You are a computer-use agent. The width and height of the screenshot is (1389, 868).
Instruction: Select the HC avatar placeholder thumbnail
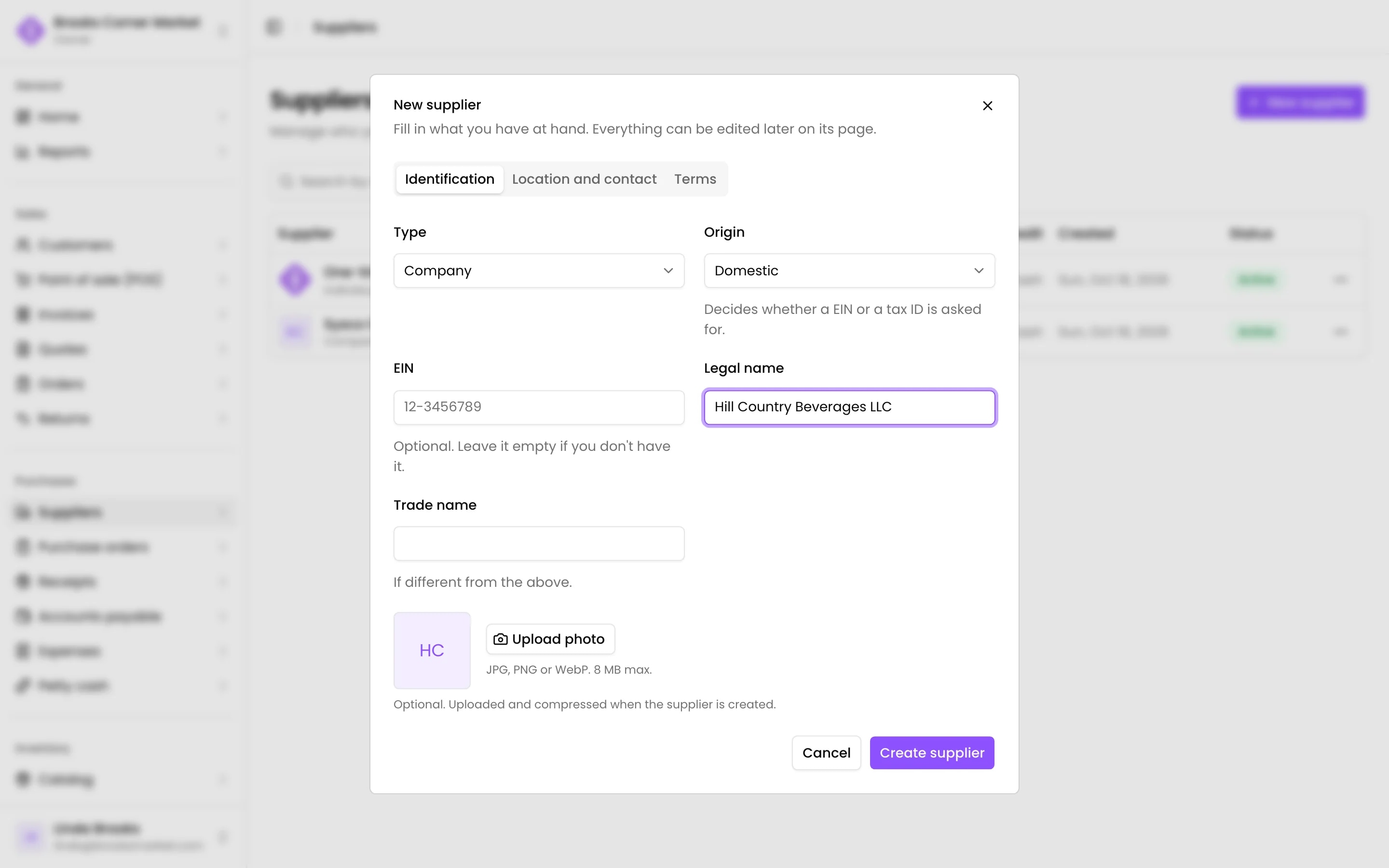coord(432,651)
